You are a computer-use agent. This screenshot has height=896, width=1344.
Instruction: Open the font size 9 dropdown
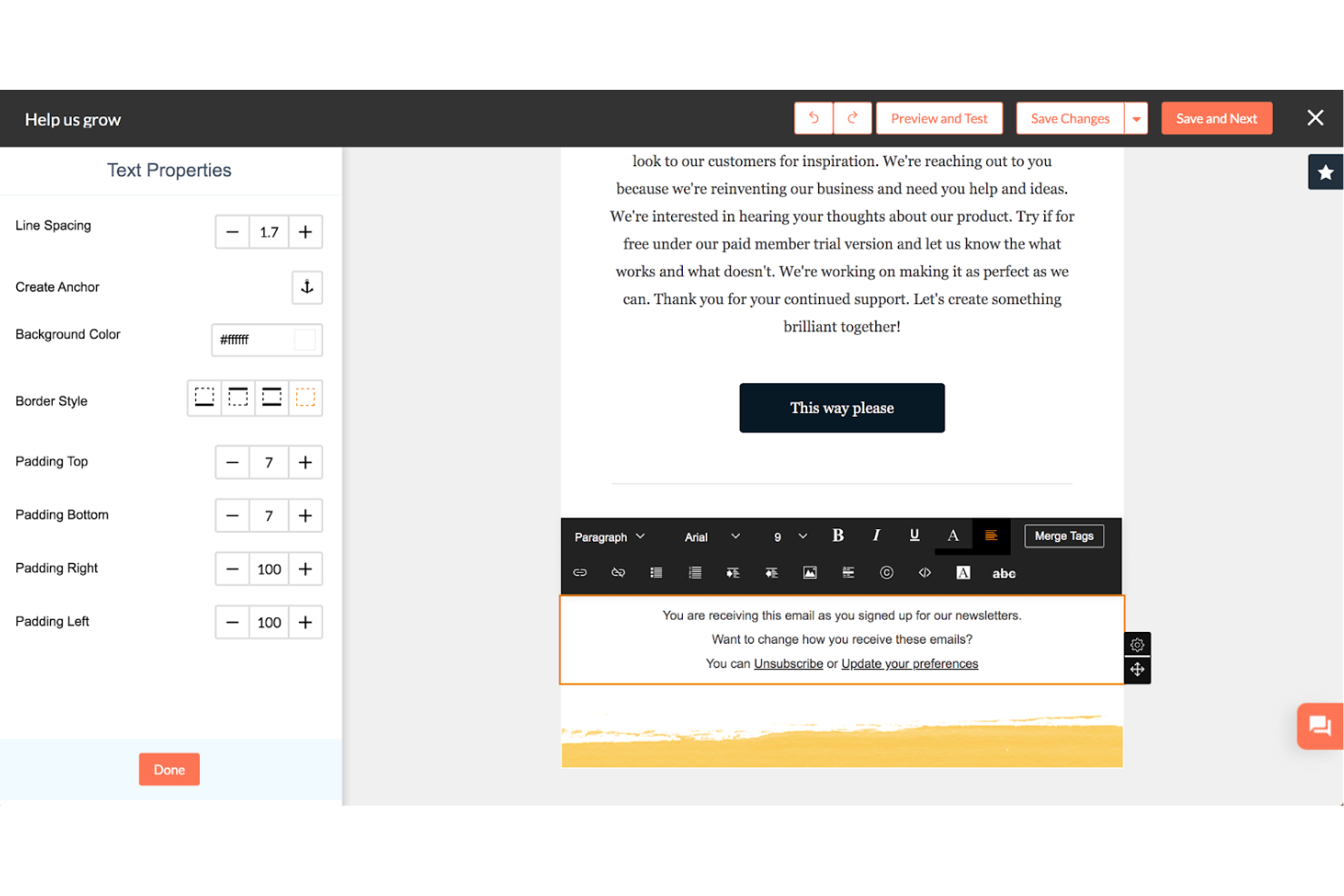pos(790,537)
